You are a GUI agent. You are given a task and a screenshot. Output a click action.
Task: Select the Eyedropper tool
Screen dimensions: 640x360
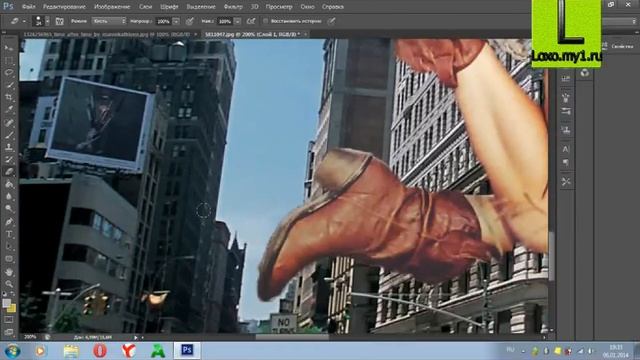pyautogui.click(x=9, y=110)
